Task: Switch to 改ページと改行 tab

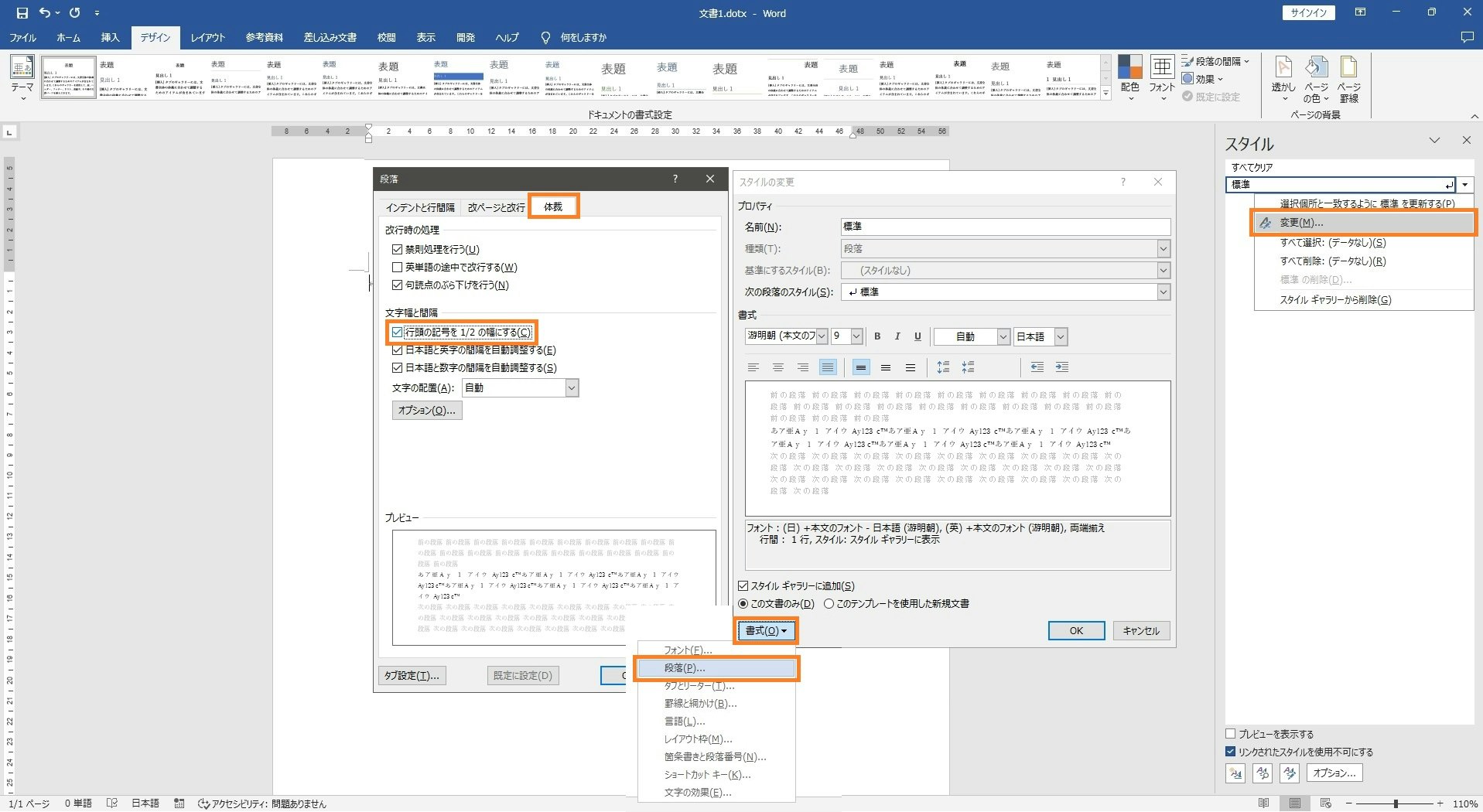Action: [496, 207]
